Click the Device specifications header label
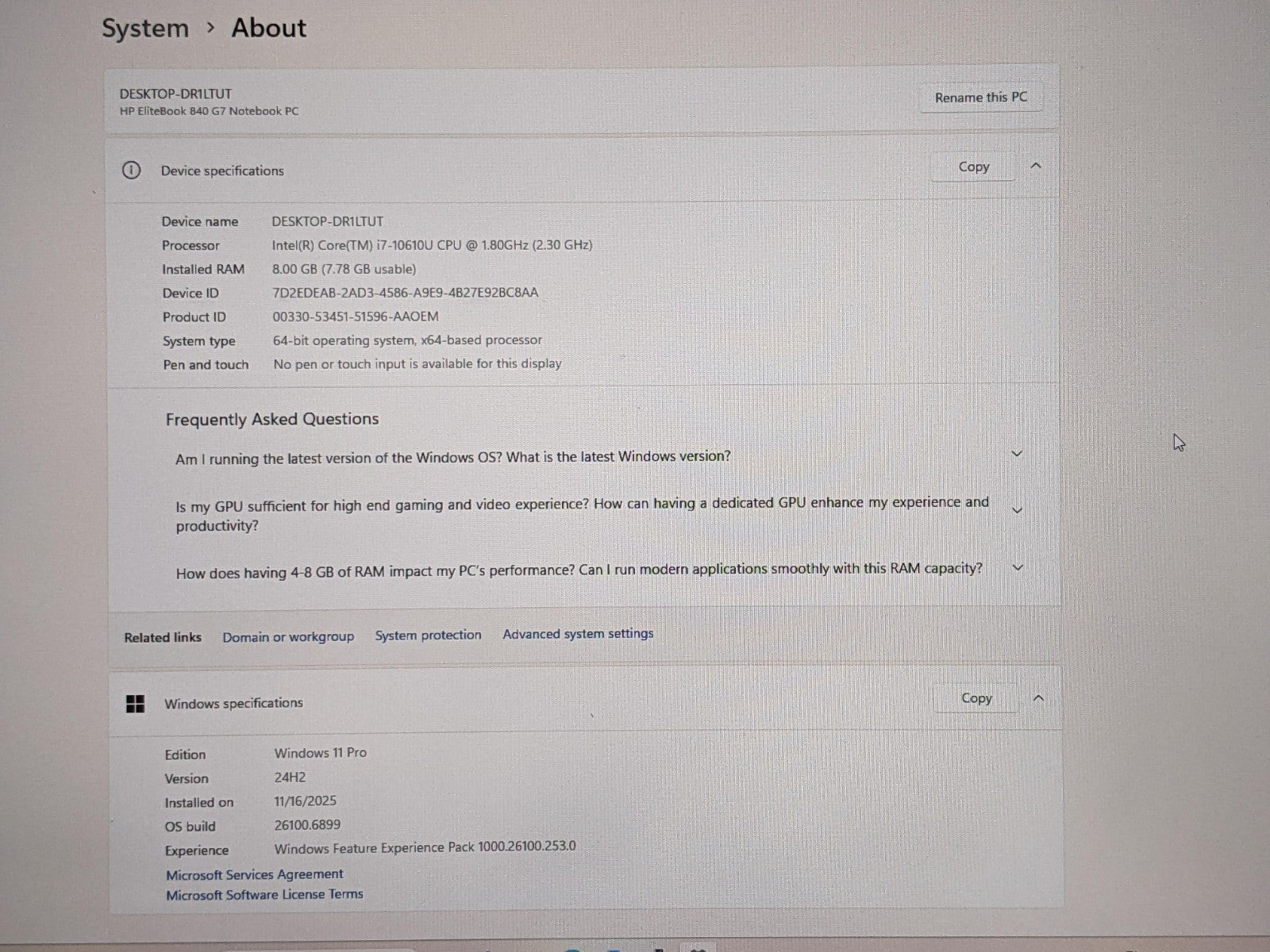Screen dimensions: 1270x952 [222, 171]
